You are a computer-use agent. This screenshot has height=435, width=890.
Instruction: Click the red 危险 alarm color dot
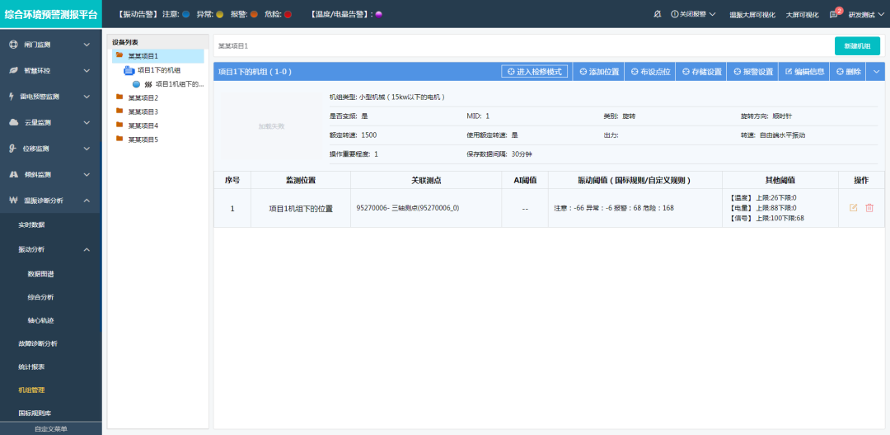click(x=288, y=14)
